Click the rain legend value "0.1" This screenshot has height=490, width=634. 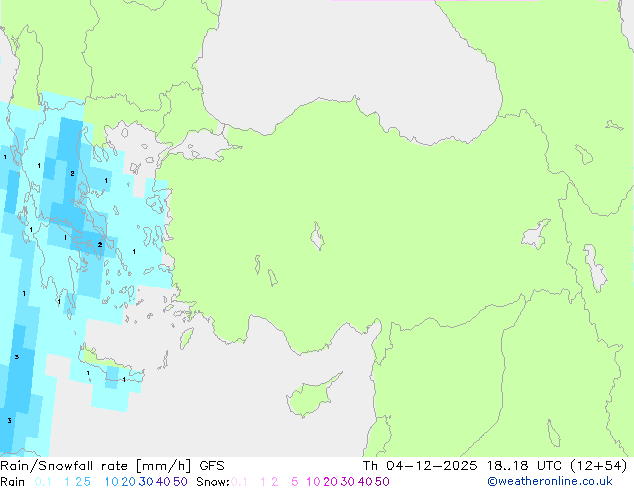[43, 482]
